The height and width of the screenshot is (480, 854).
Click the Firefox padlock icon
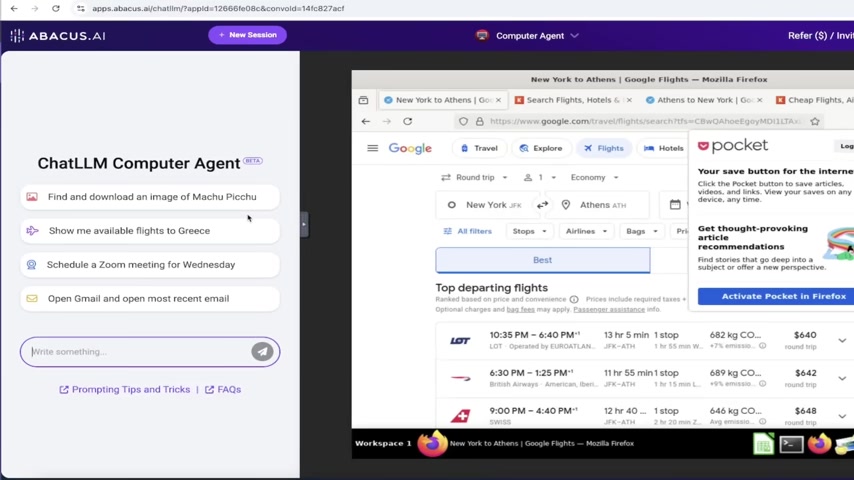click(479, 121)
